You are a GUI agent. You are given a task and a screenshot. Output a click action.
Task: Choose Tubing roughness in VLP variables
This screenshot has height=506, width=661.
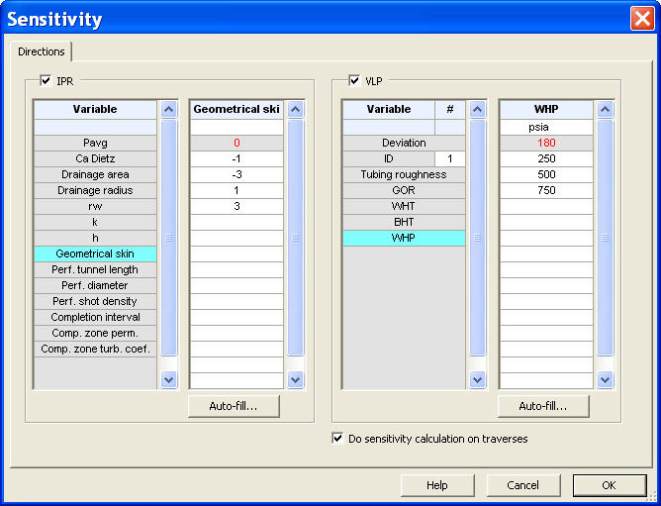pyautogui.click(x=403, y=175)
